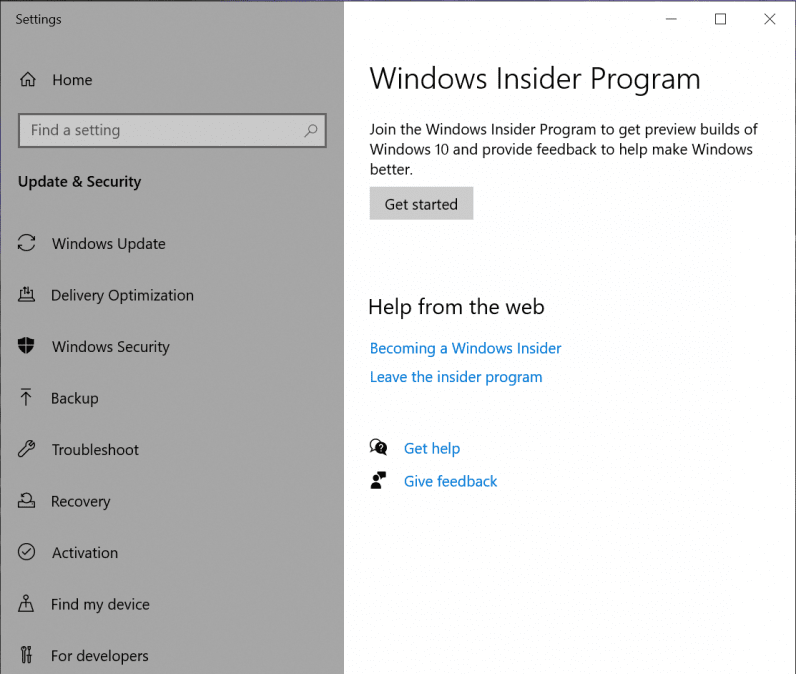Open For developers settings
Screen dimensions: 796x674
pyautogui.click(x=100, y=656)
